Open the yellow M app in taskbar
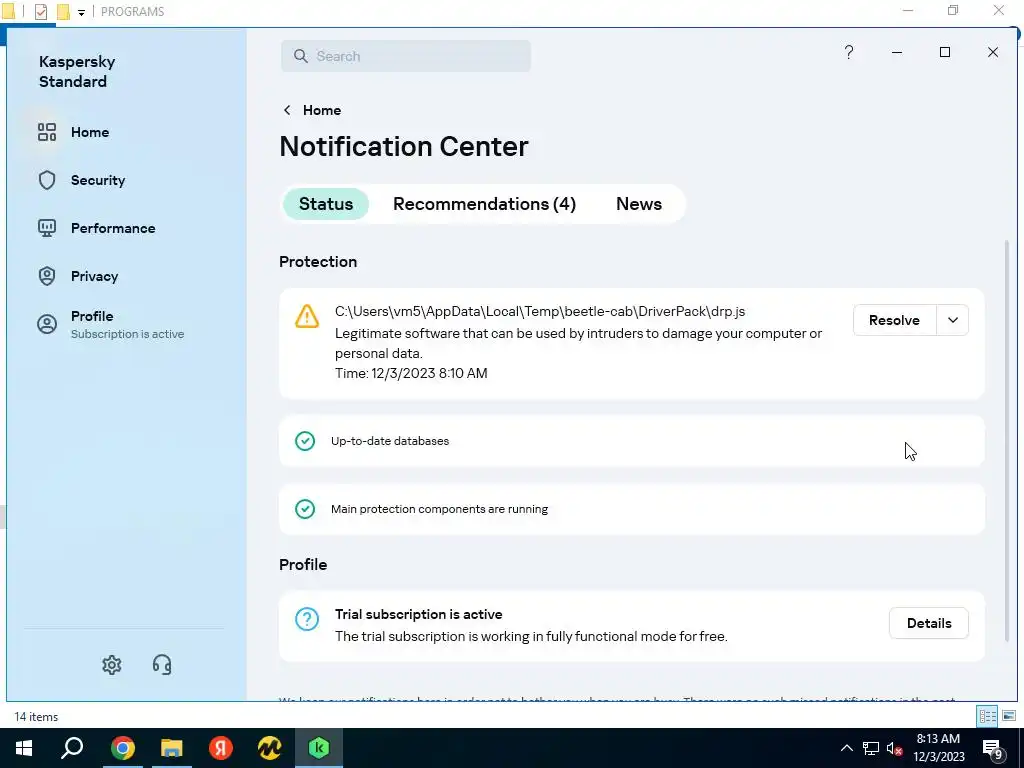The width and height of the screenshot is (1024, 768). tap(270, 748)
